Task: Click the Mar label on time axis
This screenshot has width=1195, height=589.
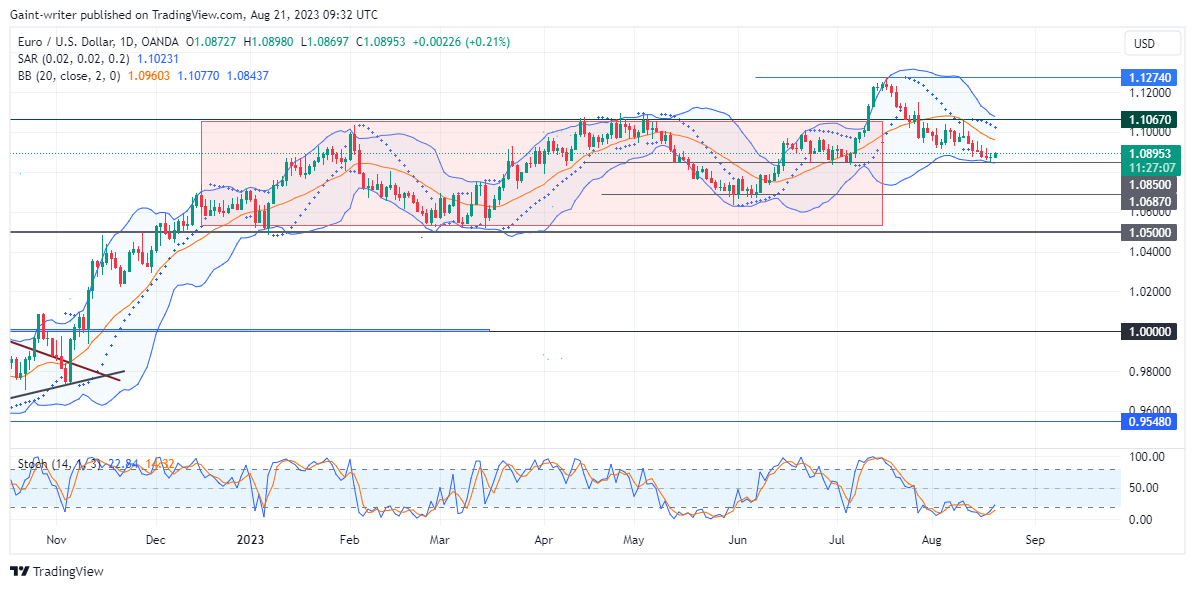Action: coord(438,539)
